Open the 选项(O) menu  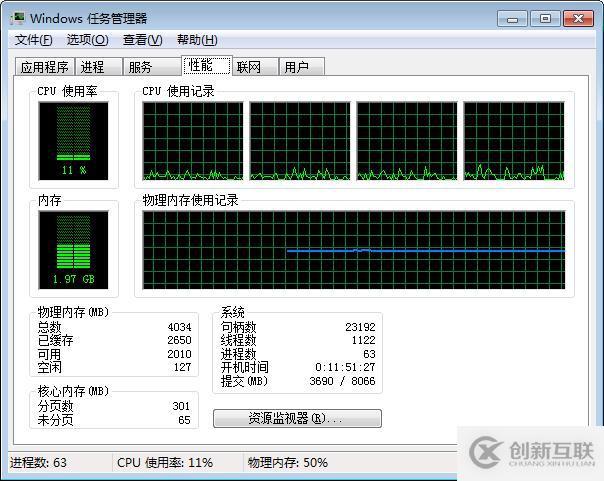pyautogui.click(x=87, y=40)
